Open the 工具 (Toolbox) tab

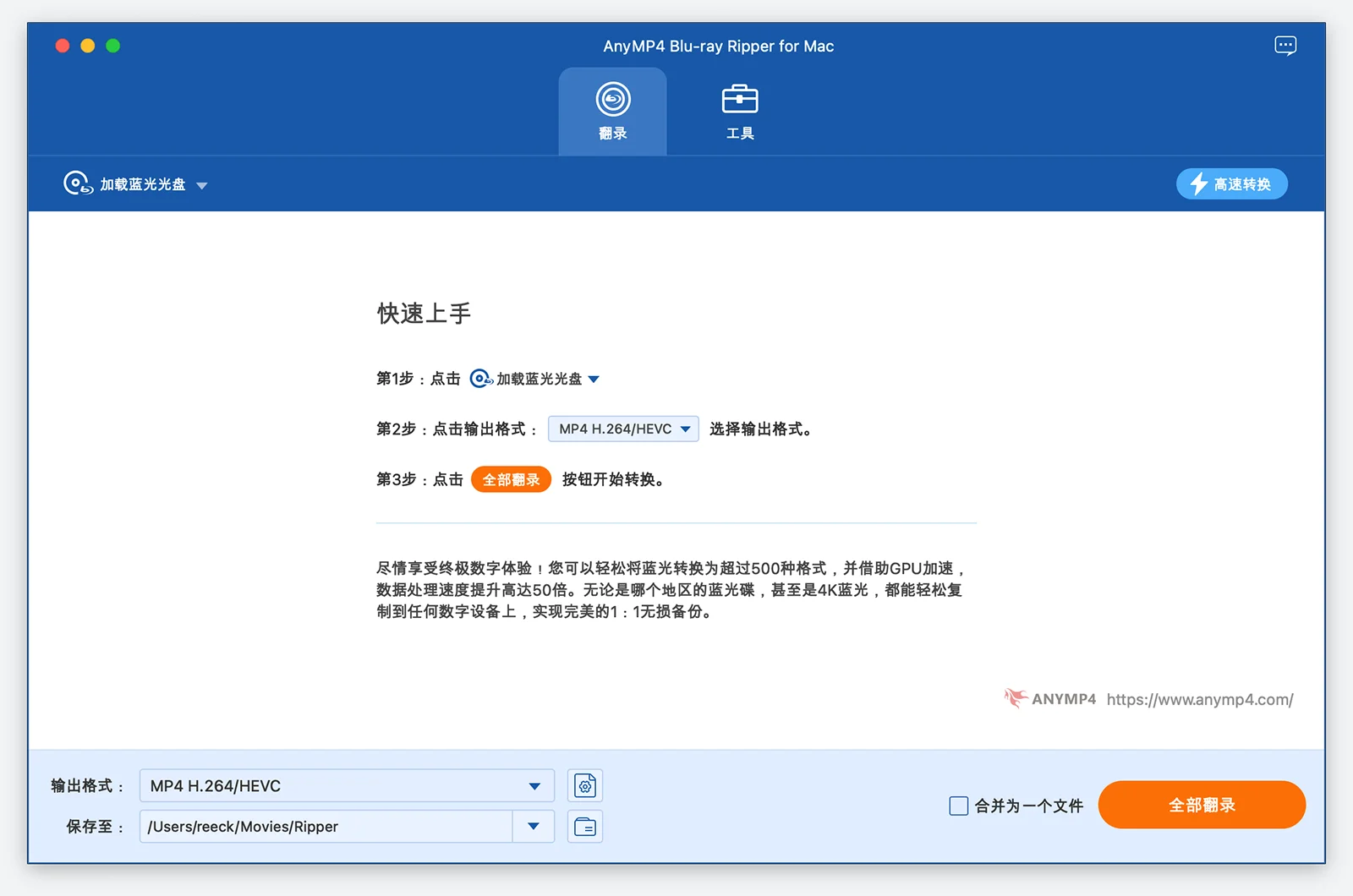[x=739, y=112]
